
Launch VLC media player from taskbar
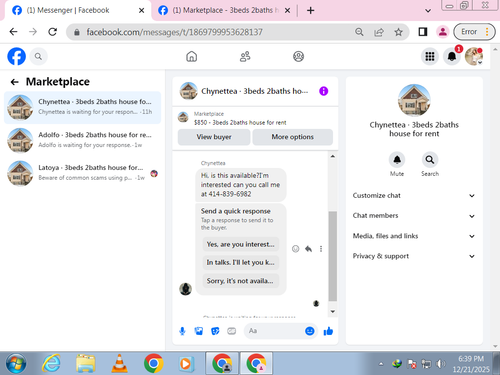click(119, 364)
